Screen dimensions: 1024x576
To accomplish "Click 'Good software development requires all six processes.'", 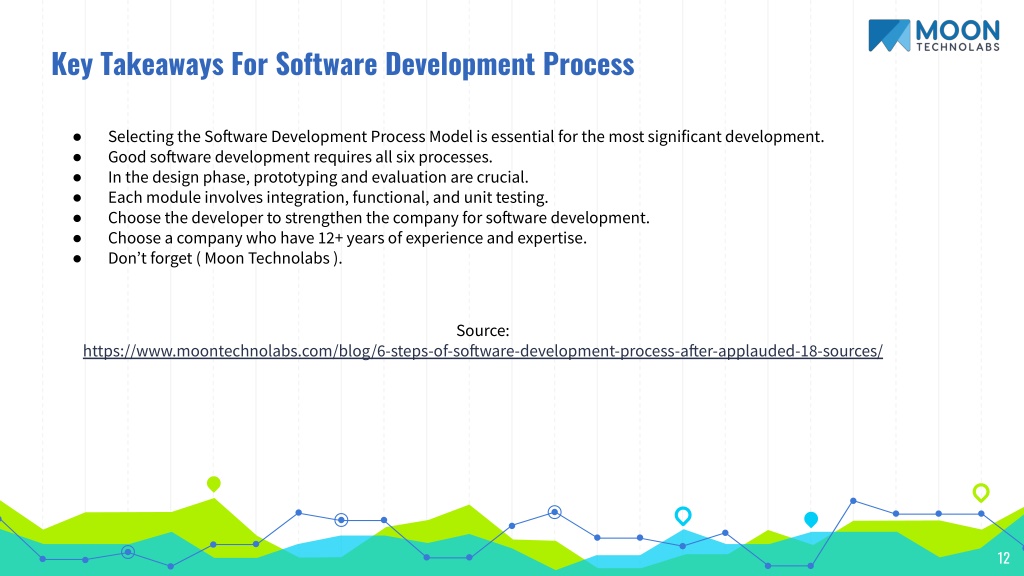I will pos(300,157).
